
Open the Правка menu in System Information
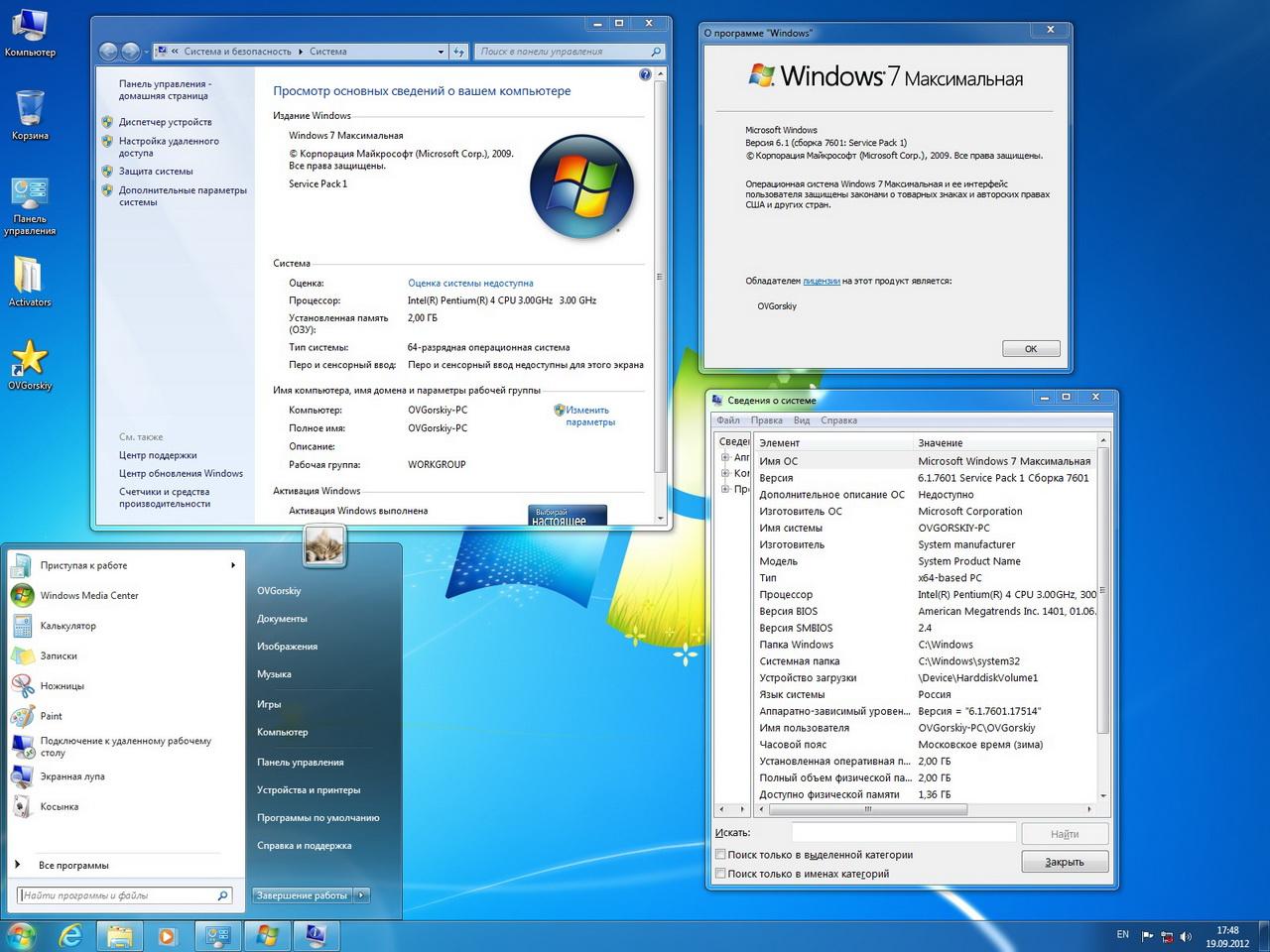pos(766,420)
